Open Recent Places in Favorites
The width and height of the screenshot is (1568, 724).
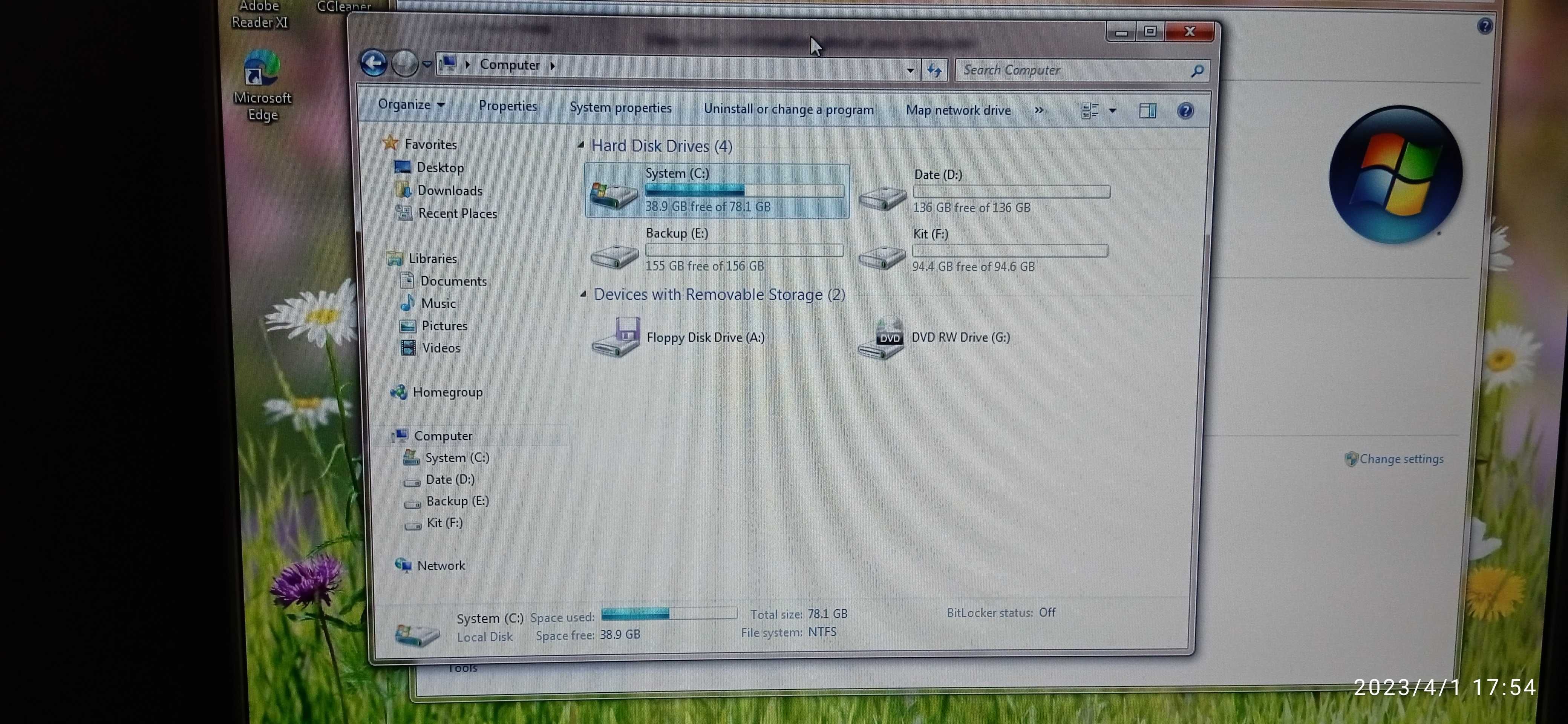tap(447, 213)
